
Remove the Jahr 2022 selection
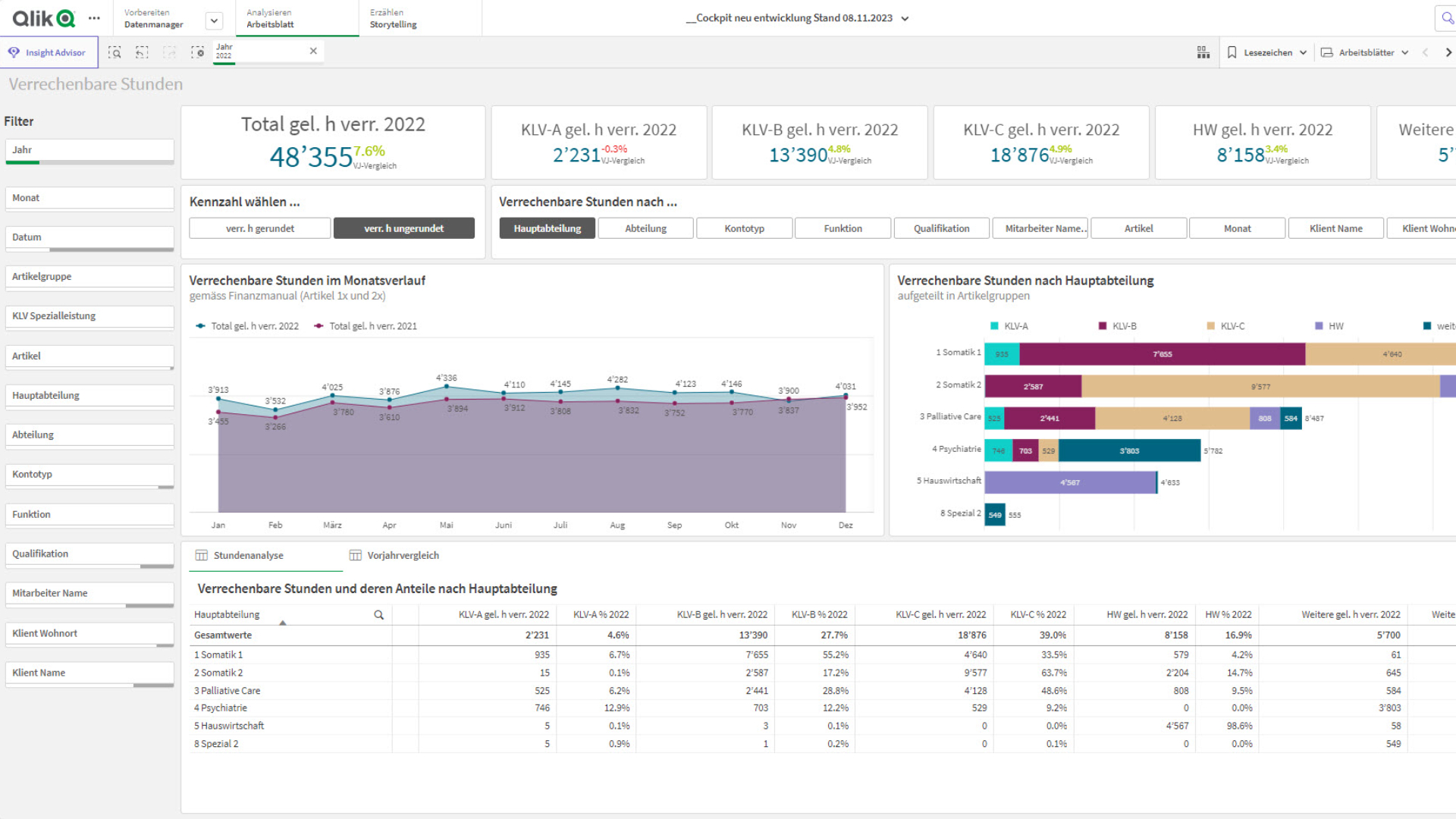[313, 51]
